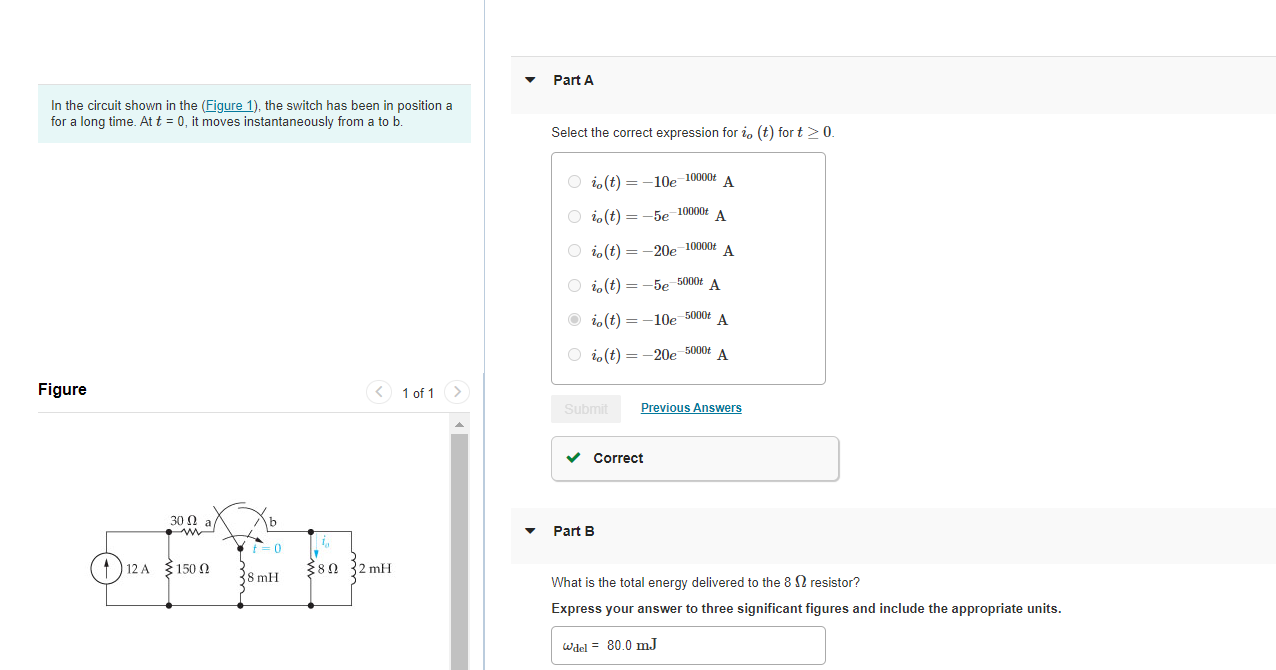Click the right arrow in figure navigation
The width and height of the screenshot is (1276, 670).
[x=456, y=392]
